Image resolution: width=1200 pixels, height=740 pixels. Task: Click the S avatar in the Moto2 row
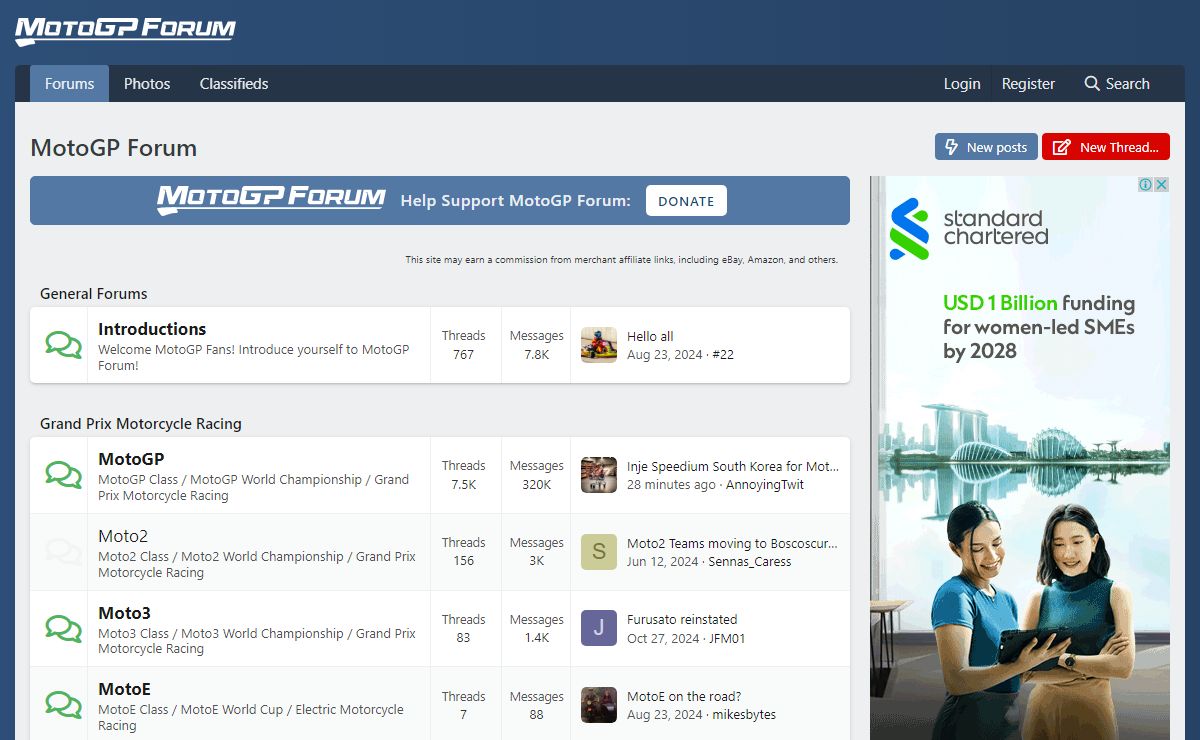(x=599, y=552)
